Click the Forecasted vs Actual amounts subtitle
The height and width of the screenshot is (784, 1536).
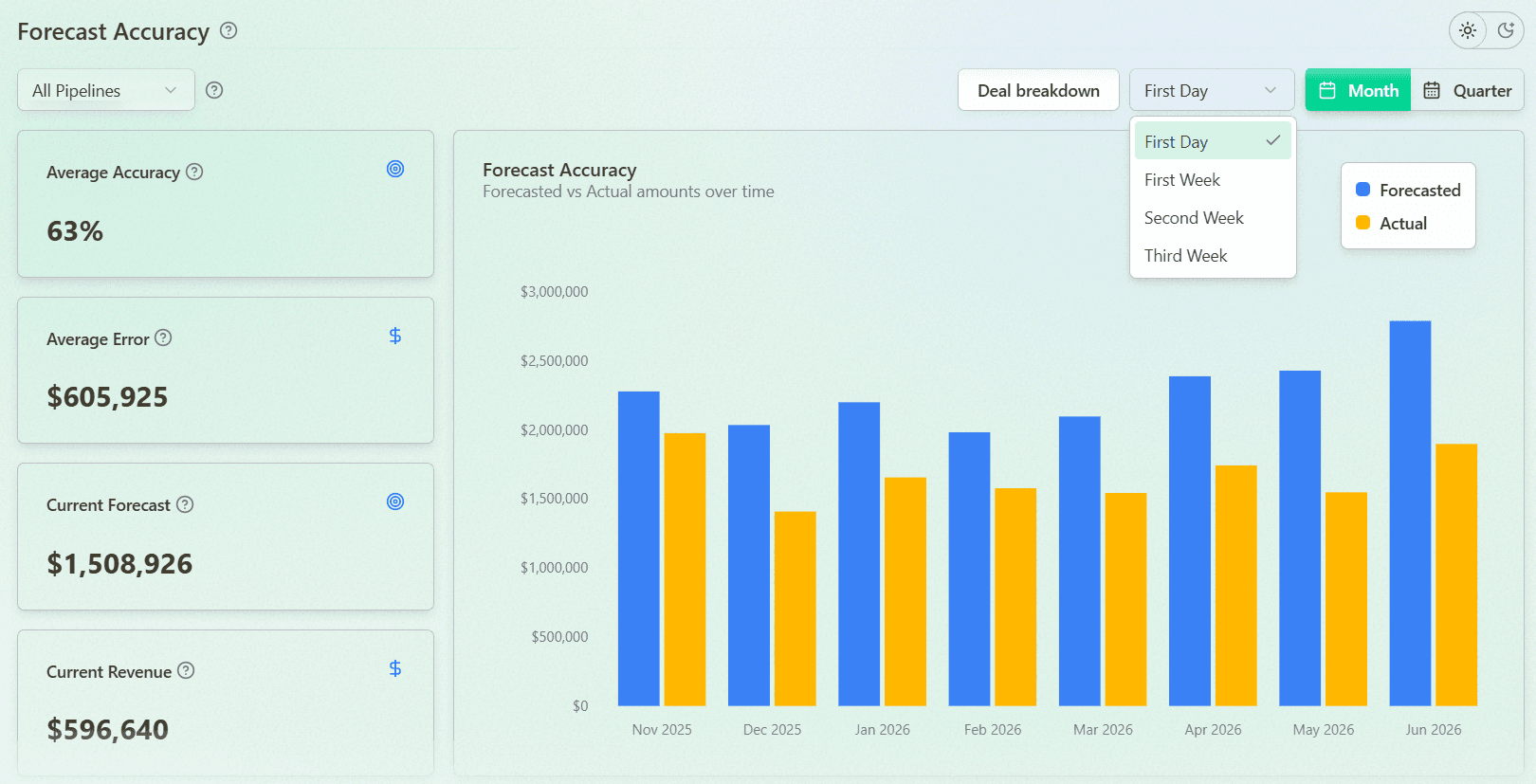(629, 191)
